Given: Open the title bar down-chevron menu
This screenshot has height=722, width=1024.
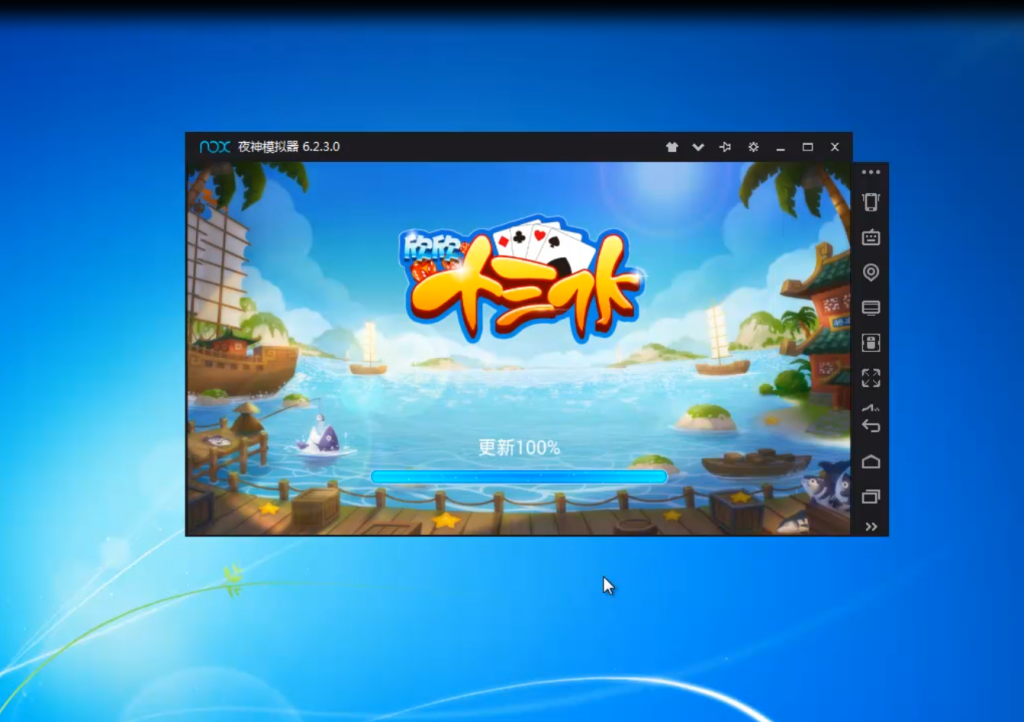Looking at the screenshot, I should pos(698,147).
